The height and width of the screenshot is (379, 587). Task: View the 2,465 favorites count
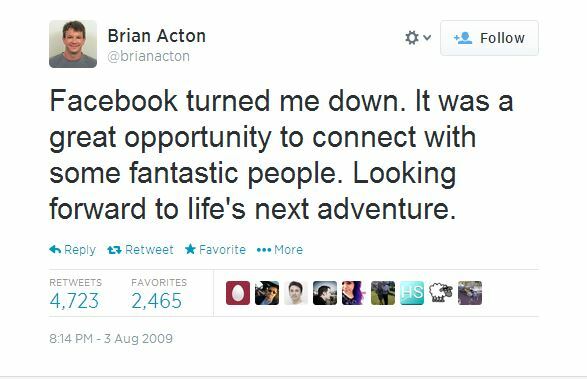coord(156,301)
